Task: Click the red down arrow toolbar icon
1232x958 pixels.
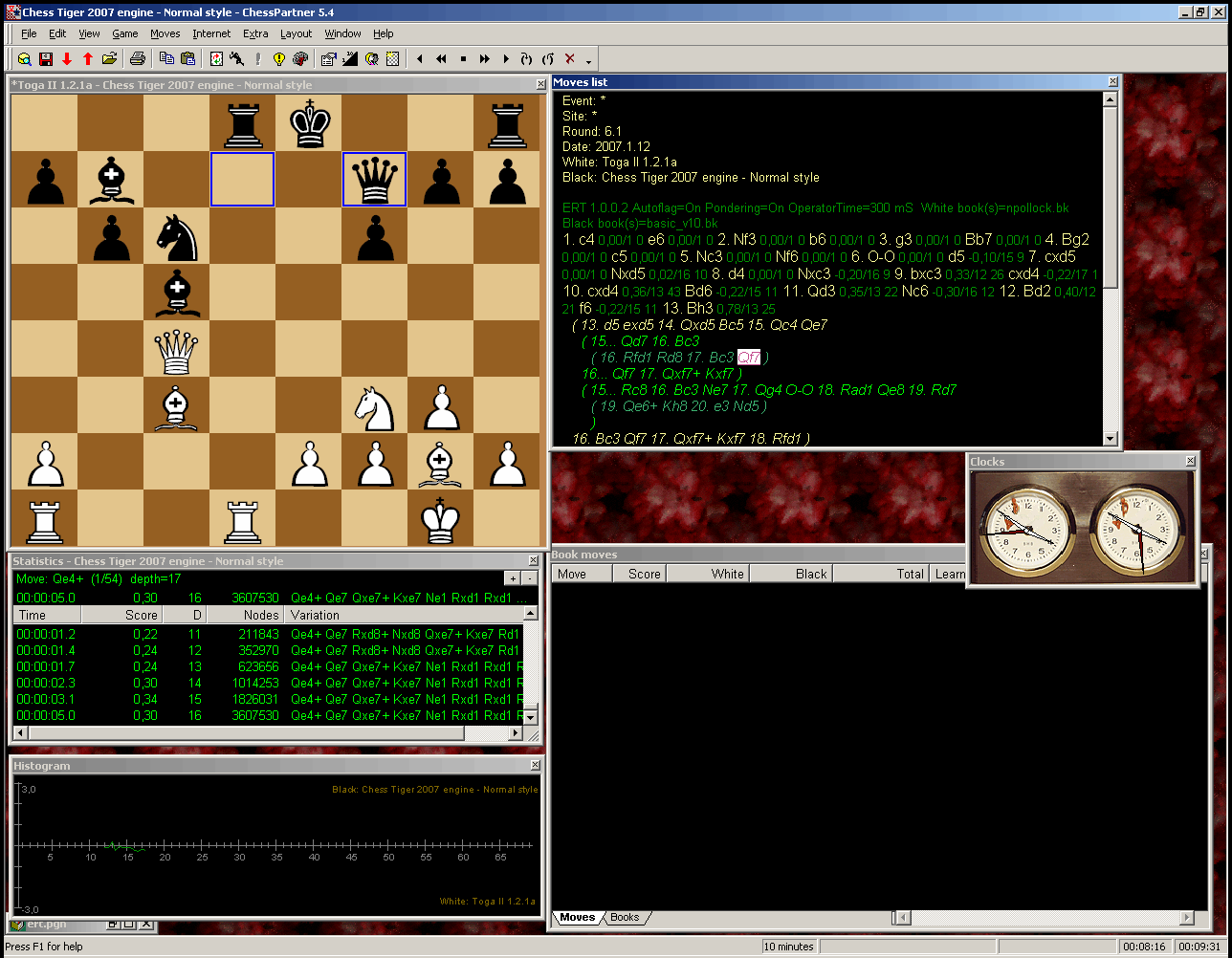Action: click(x=67, y=58)
